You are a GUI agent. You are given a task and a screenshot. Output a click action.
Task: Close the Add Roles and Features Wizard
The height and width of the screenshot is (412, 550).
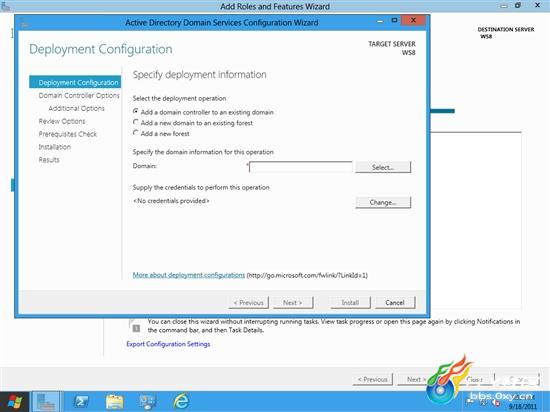click(537, 5)
